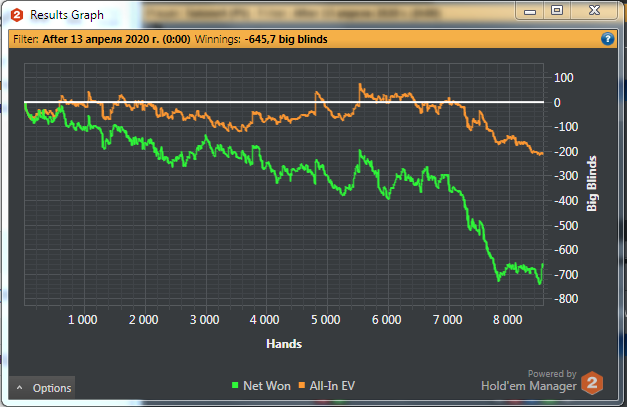The height and width of the screenshot is (407, 627).
Task: Click the '-100' y-axis label
Action: 566,127
